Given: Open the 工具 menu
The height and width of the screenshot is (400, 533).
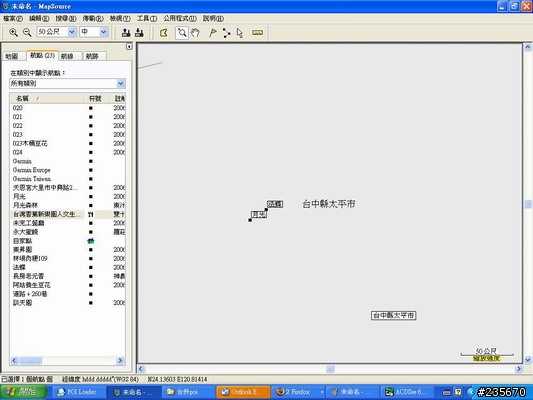Looking at the screenshot, I should [147, 19].
